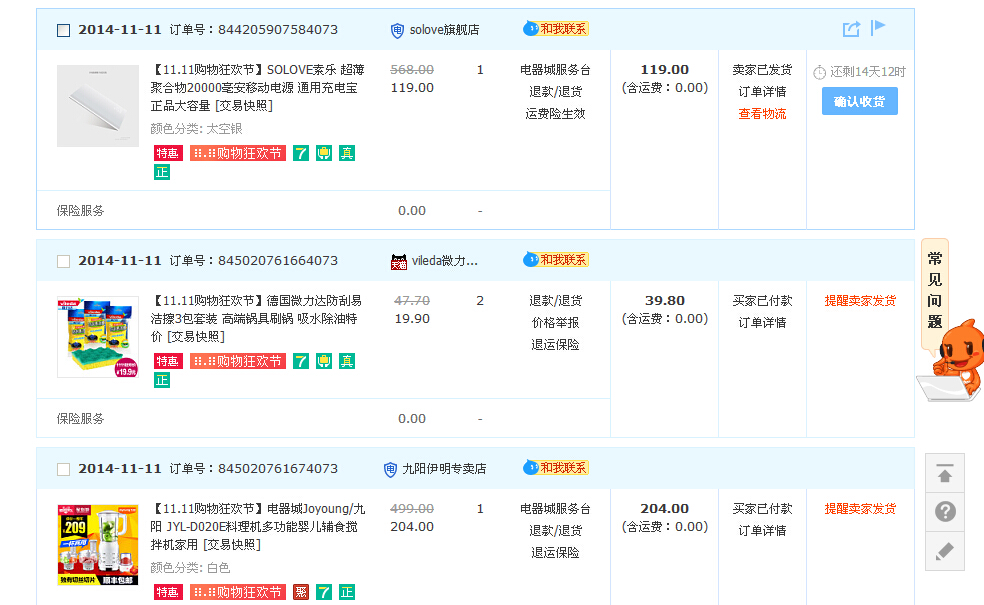Contact the solove seller via 和我联系
984x605 pixels.
(556, 29)
